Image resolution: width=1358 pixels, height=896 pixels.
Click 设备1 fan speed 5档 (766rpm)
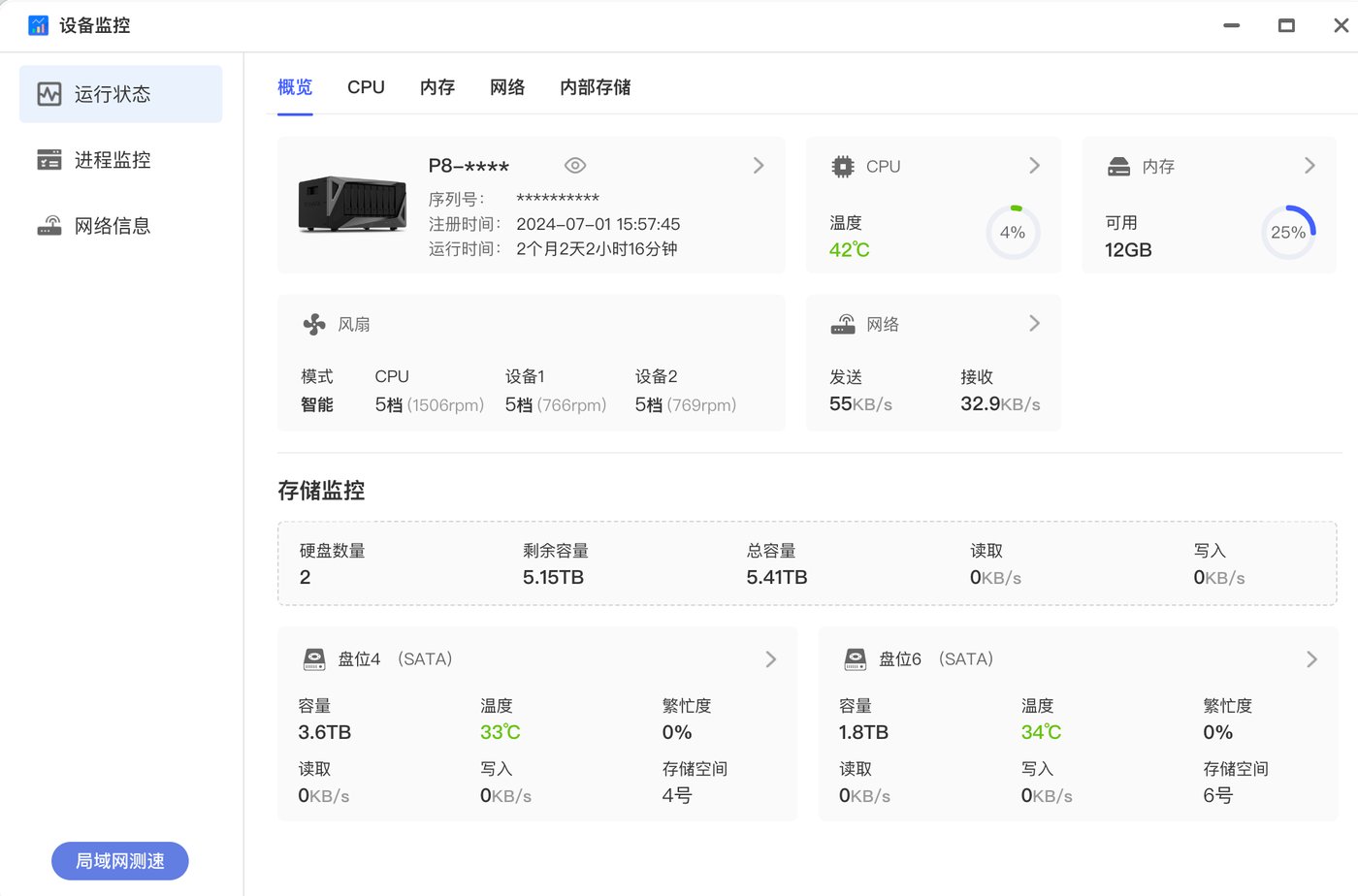(556, 404)
